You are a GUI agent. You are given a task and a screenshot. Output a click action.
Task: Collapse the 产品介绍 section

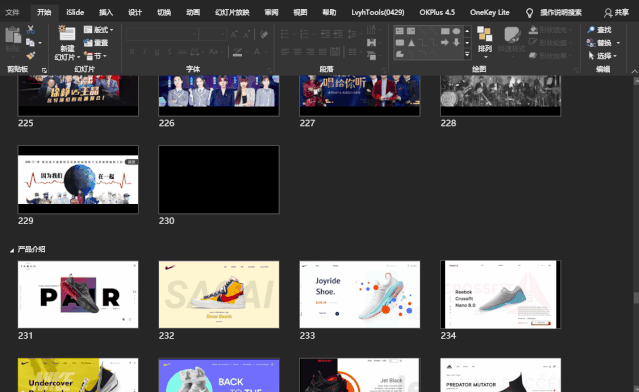tap(12, 250)
